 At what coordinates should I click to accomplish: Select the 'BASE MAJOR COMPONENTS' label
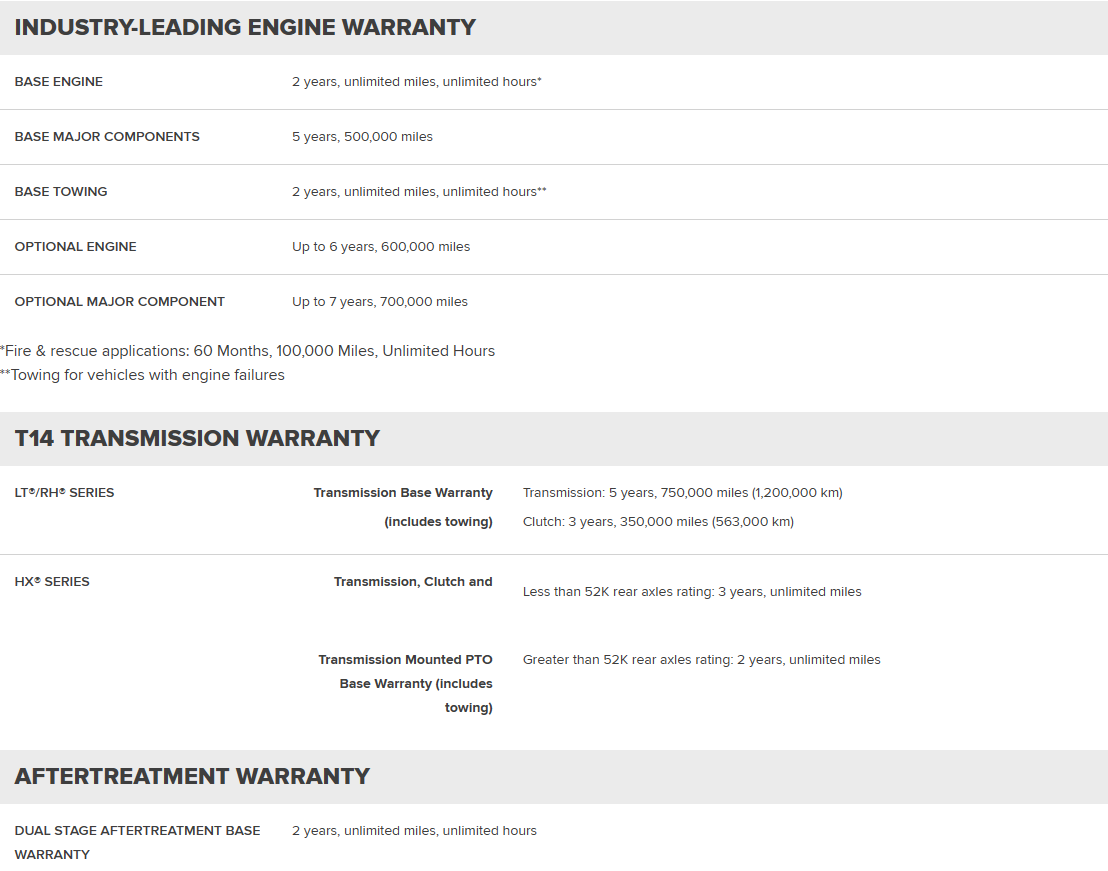(x=107, y=136)
